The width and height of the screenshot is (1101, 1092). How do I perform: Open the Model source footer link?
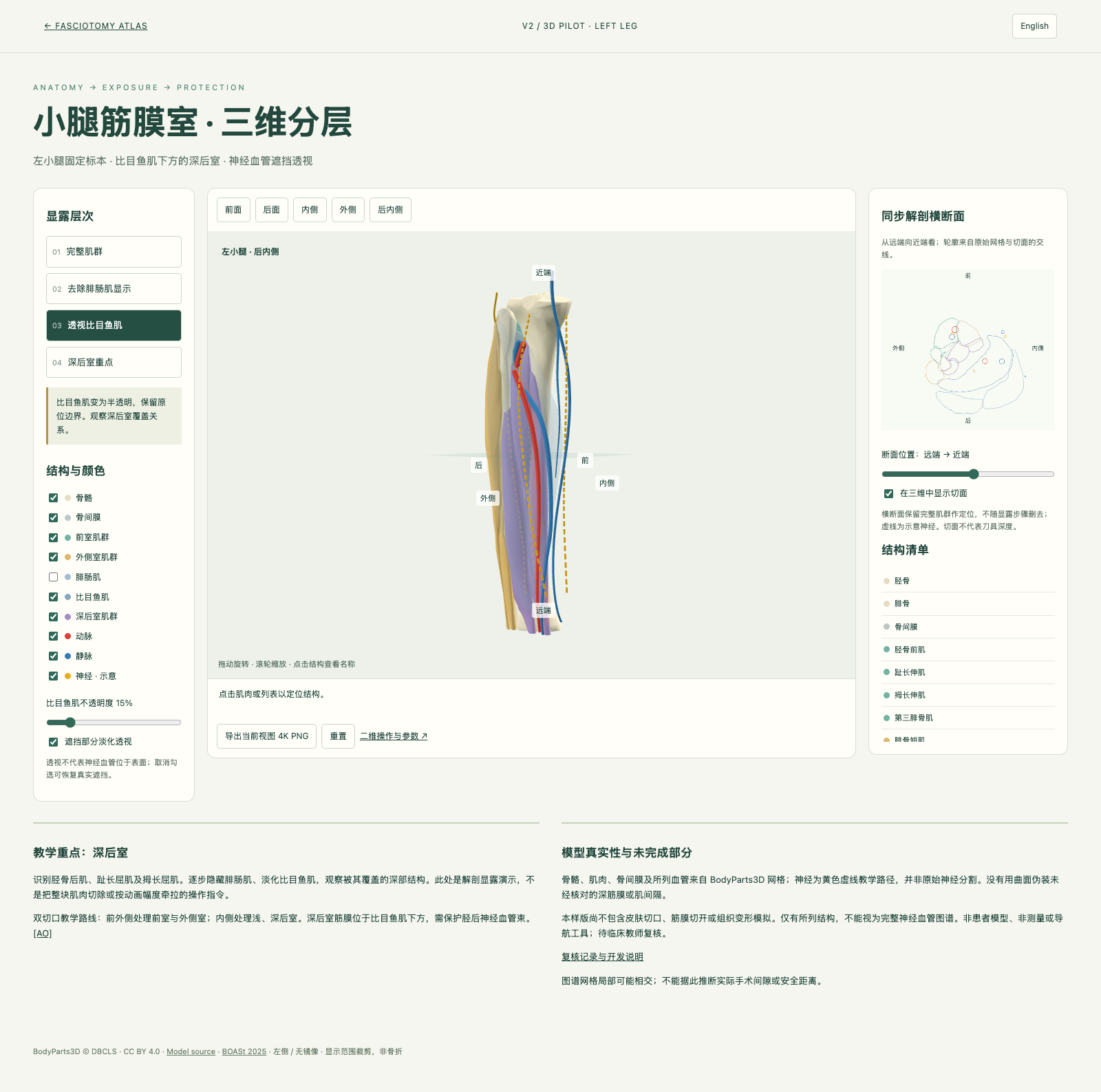pos(191,1051)
